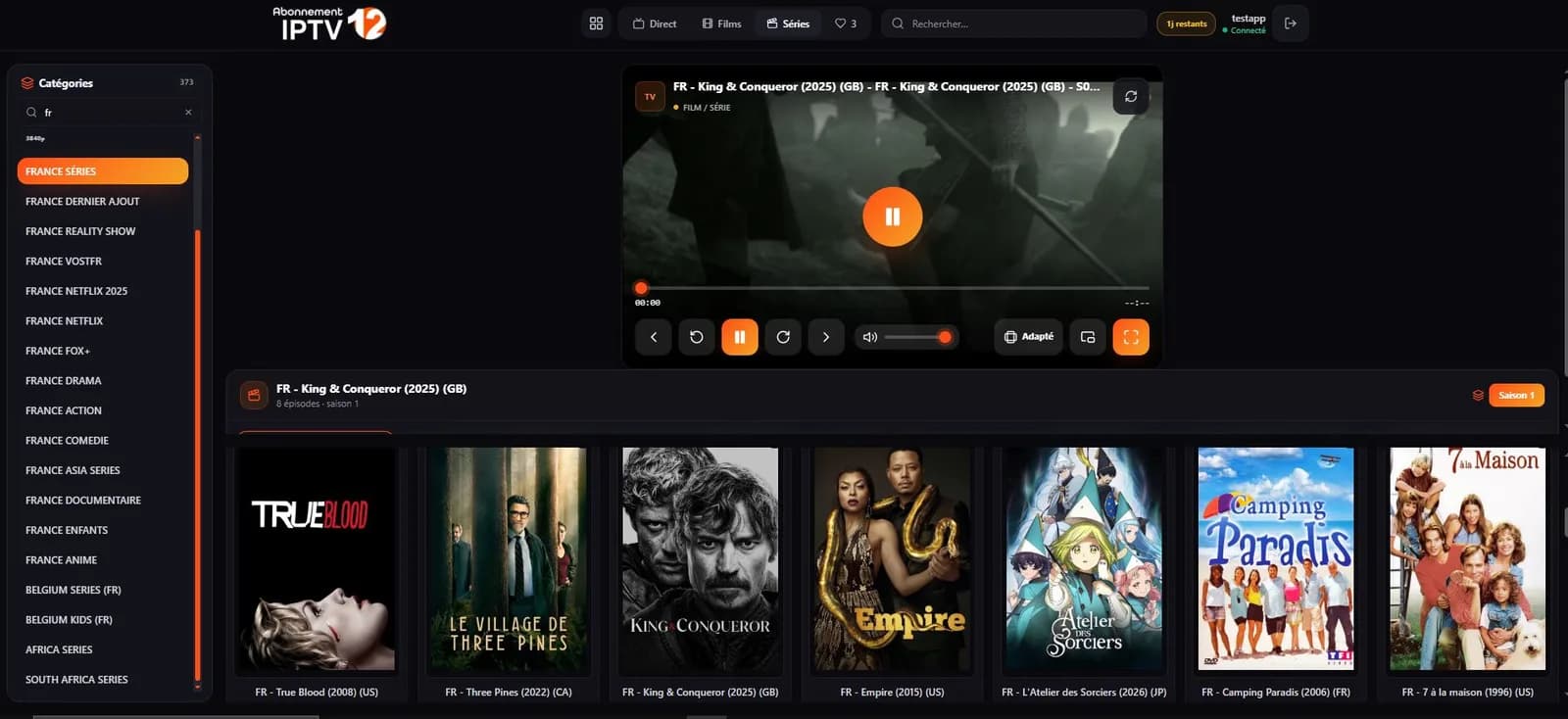1568x719 pixels.
Task: Open the Camping Paradis poster
Action: [x=1276, y=559]
